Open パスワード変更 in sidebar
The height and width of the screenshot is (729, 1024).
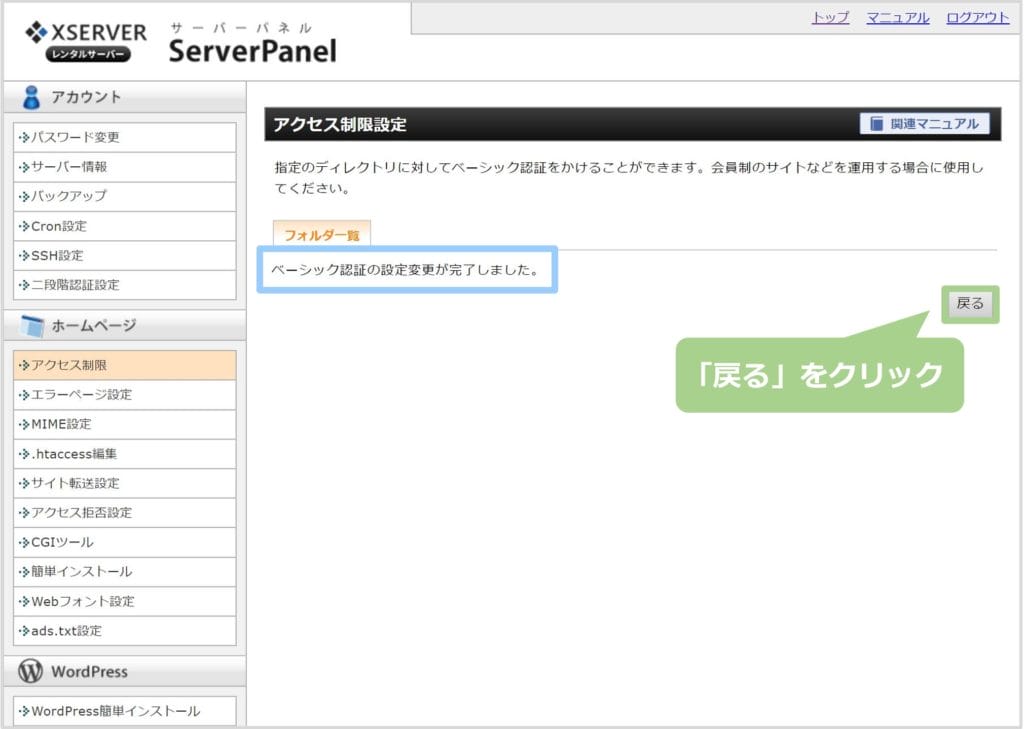(76, 138)
